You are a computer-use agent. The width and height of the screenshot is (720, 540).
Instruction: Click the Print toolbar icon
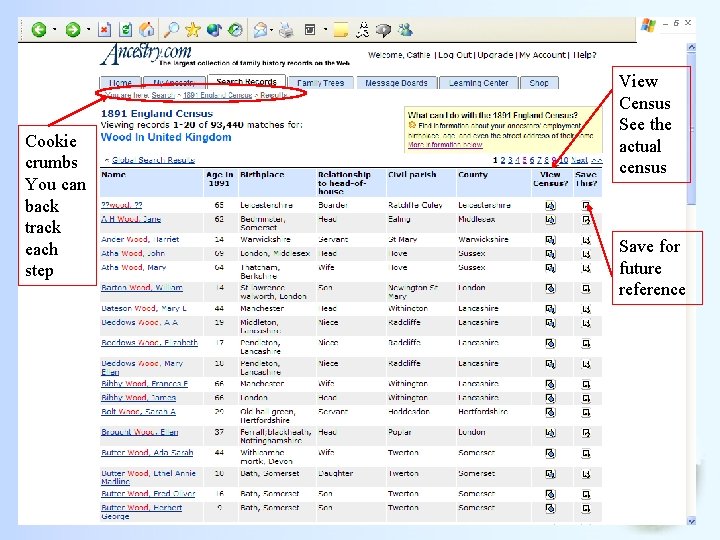coord(287,30)
